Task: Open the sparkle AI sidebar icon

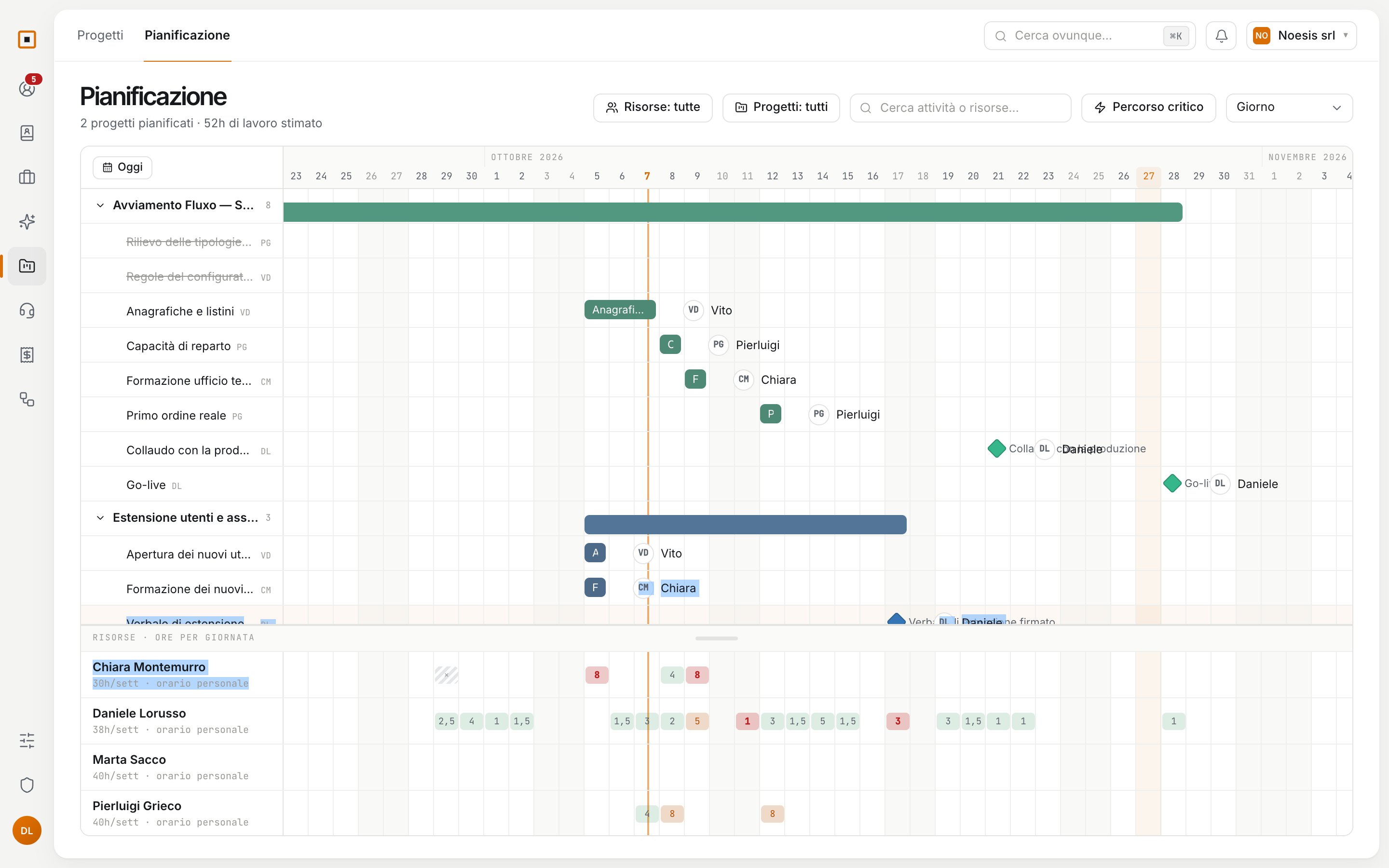Action: pyautogui.click(x=27, y=222)
